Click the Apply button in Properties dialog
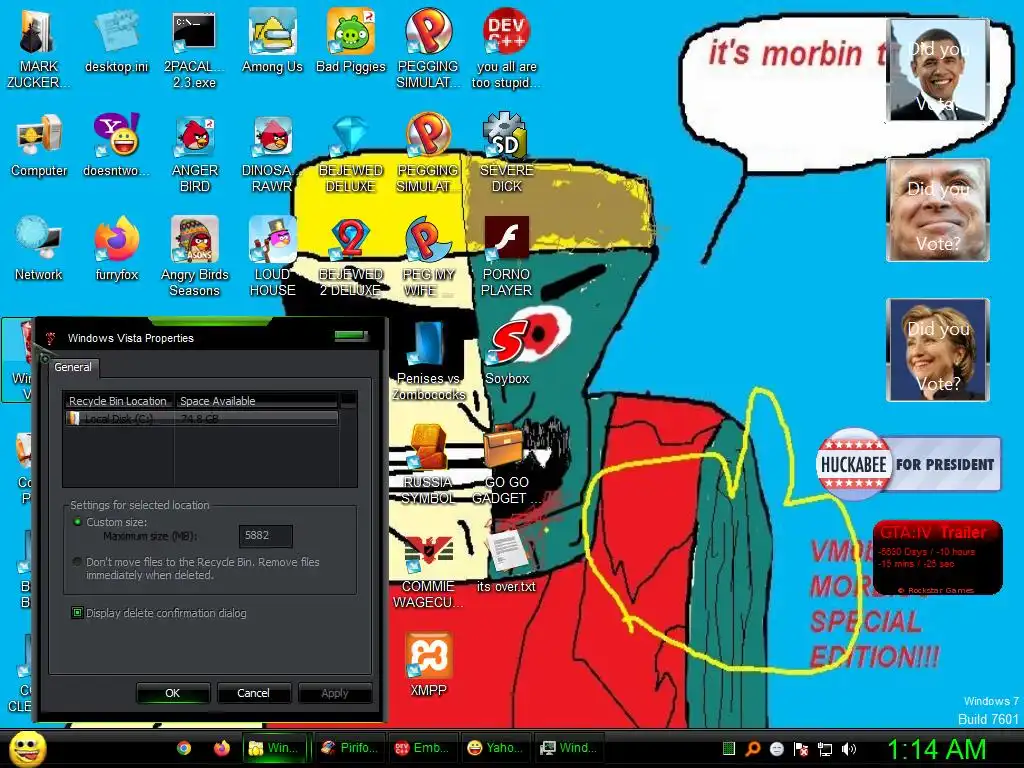 pyautogui.click(x=334, y=693)
